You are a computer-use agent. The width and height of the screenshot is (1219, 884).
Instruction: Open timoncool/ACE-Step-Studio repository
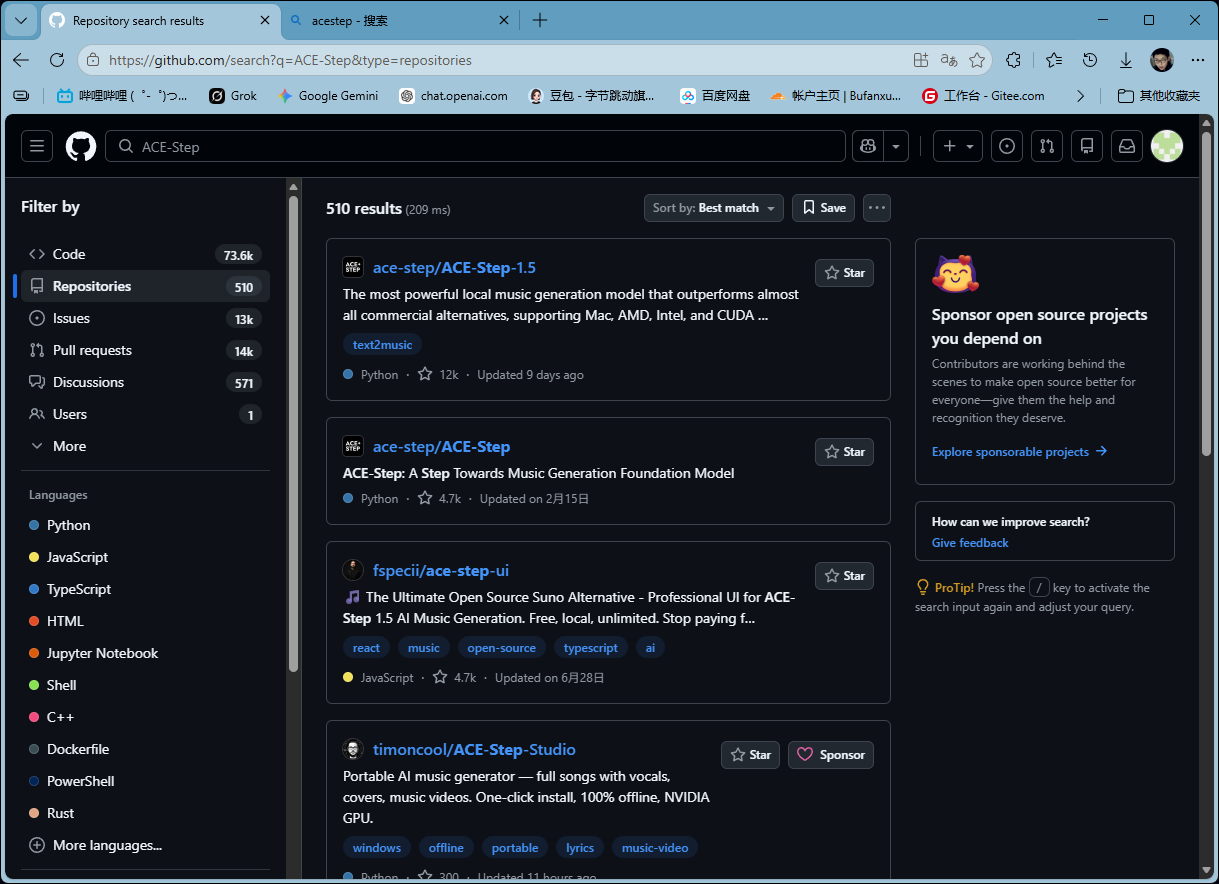pos(474,750)
